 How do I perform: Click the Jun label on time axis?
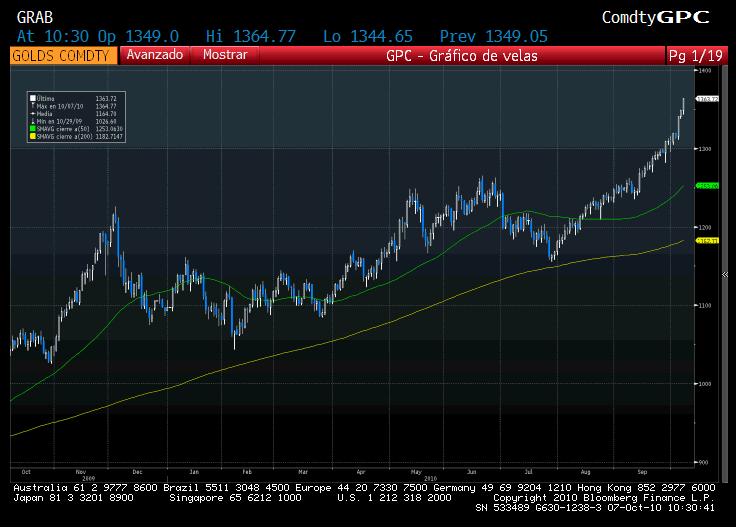pyautogui.click(x=472, y=472)
